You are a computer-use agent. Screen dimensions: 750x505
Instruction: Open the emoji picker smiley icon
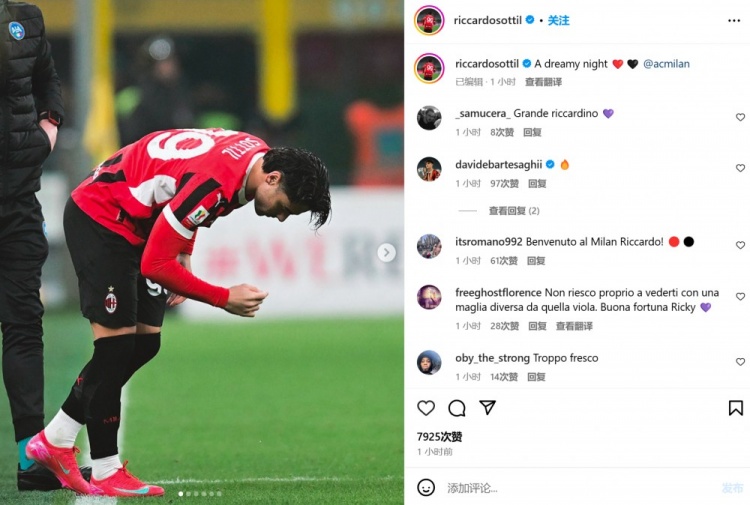click(426, 487)
